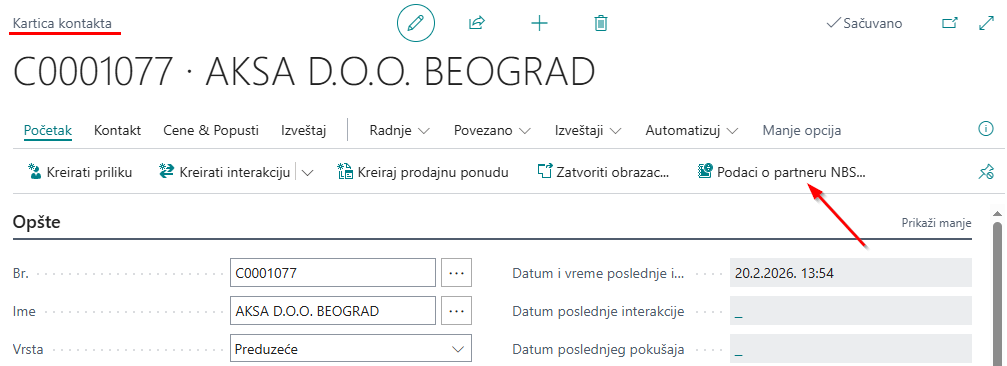Click Manje opcija

(x=801, y=130)
